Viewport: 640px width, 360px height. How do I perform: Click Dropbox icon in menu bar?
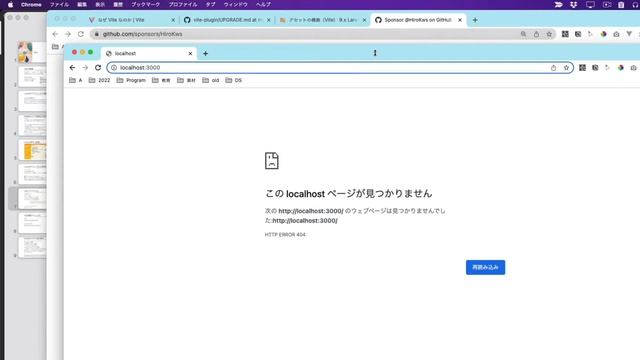573,4
